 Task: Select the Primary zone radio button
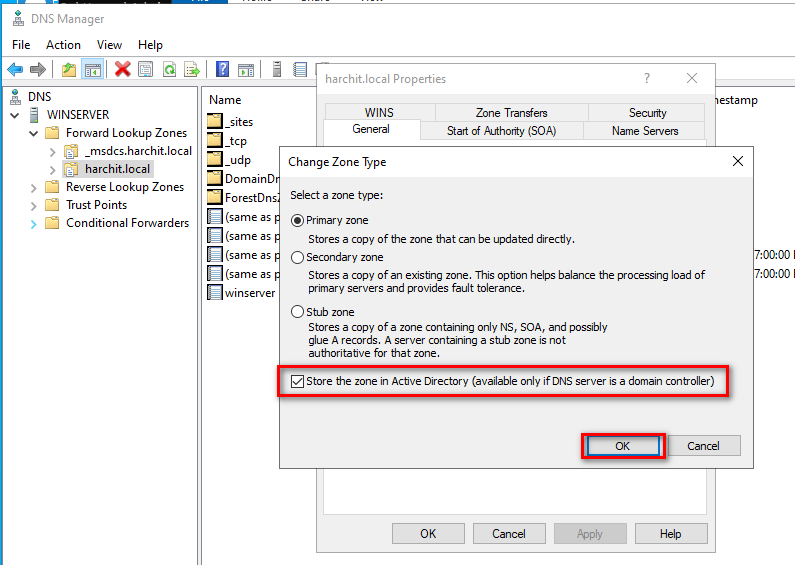click(x=297, y=220)
